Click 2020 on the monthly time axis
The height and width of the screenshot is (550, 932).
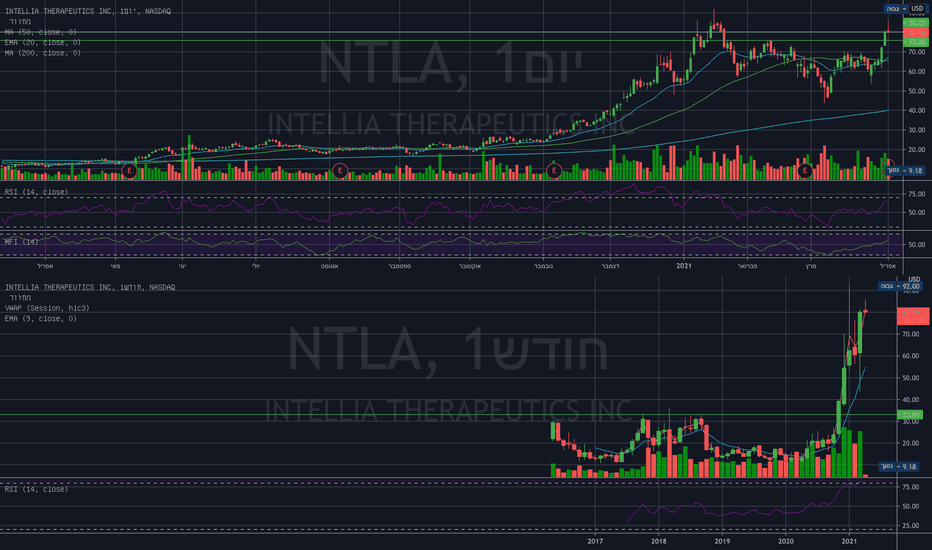pos(786,541)
